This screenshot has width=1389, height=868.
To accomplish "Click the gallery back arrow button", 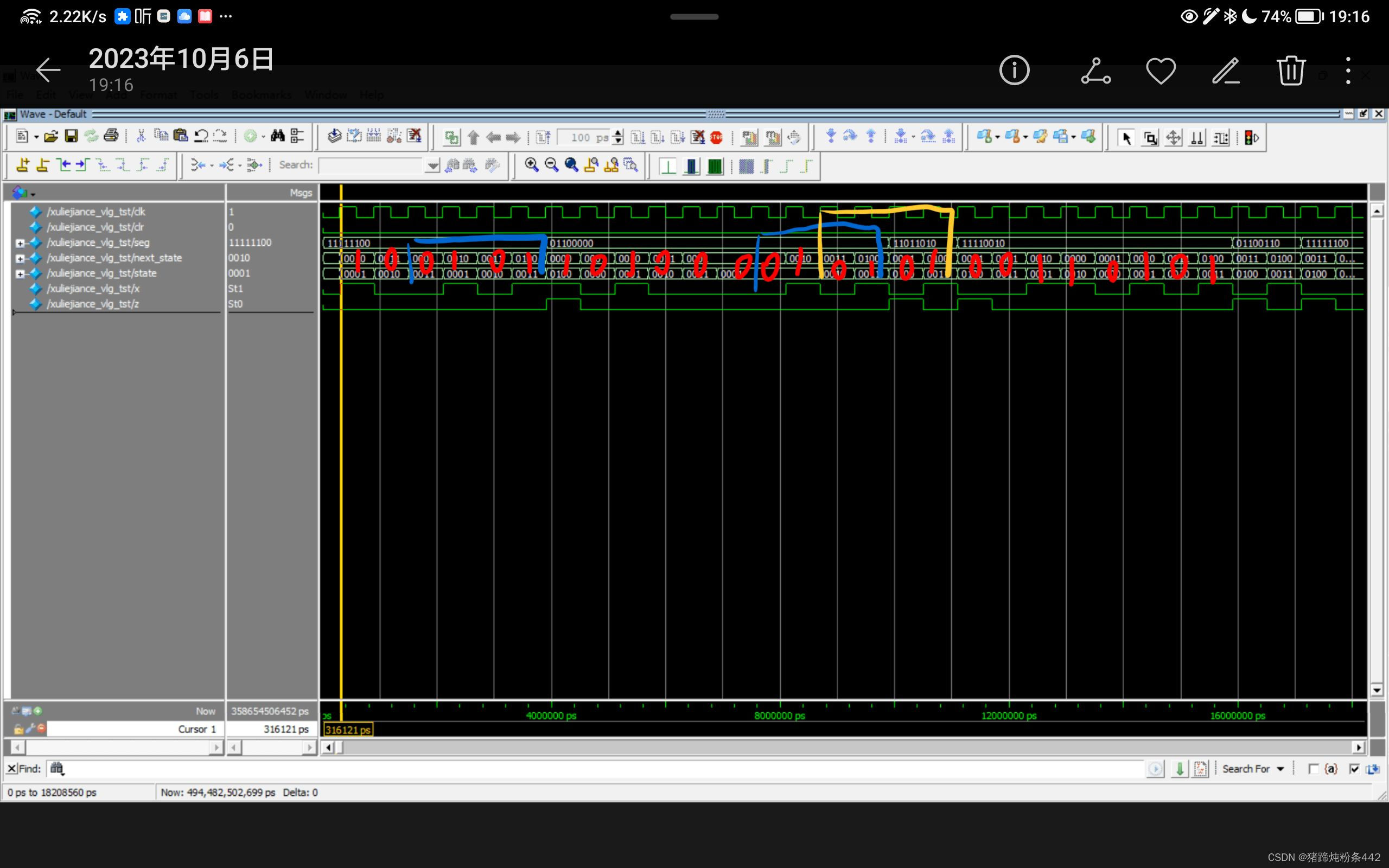I will tap(48, 71).
